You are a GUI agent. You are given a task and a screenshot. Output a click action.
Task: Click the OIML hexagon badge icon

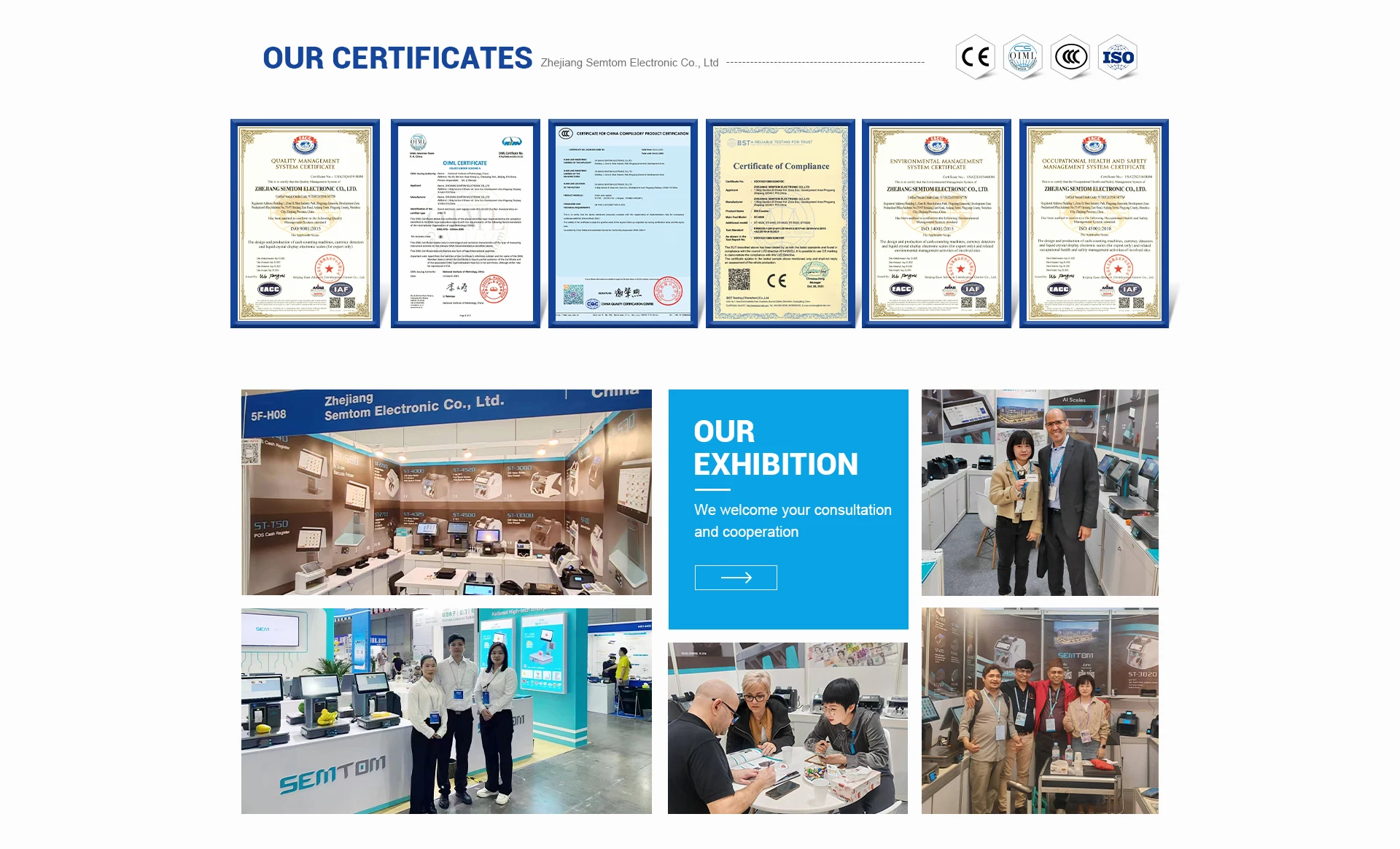click(x=1023, y=57)
